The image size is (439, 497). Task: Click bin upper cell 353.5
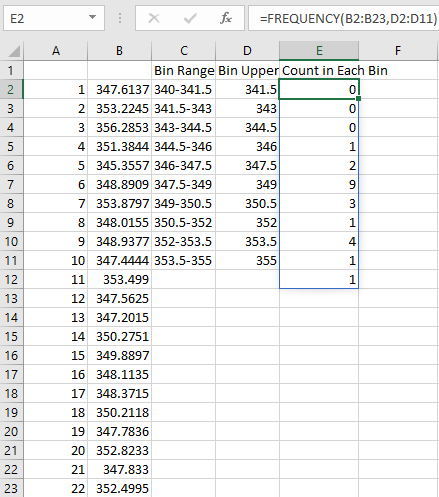248,241
